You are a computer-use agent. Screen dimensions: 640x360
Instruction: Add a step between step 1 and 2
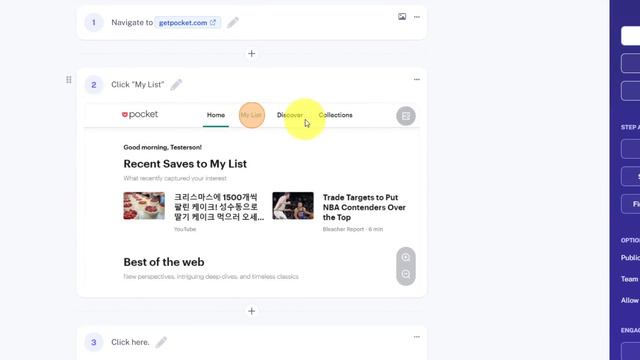click(252, 53)
